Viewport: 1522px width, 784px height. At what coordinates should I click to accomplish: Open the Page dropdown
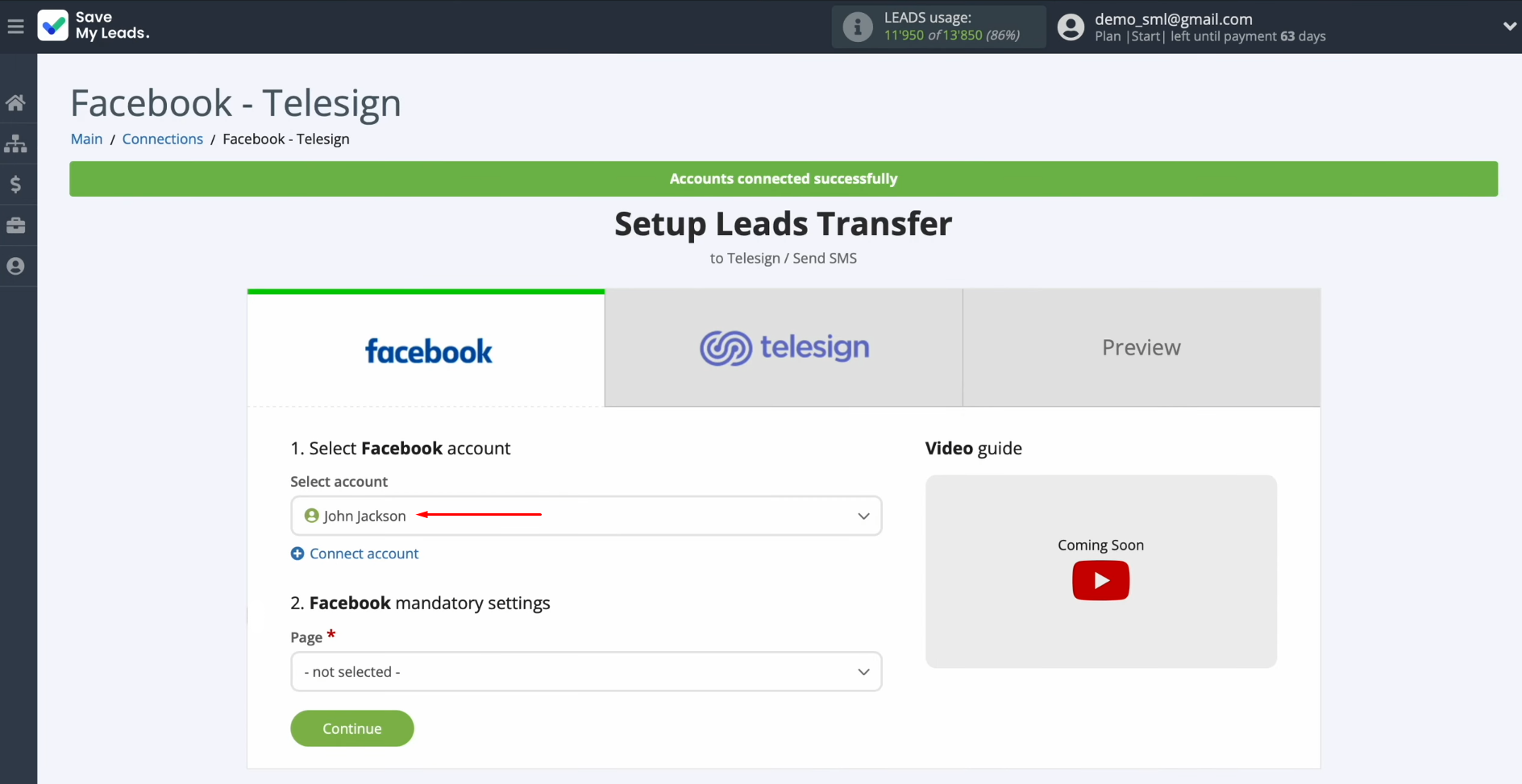(x=586, y=671)
